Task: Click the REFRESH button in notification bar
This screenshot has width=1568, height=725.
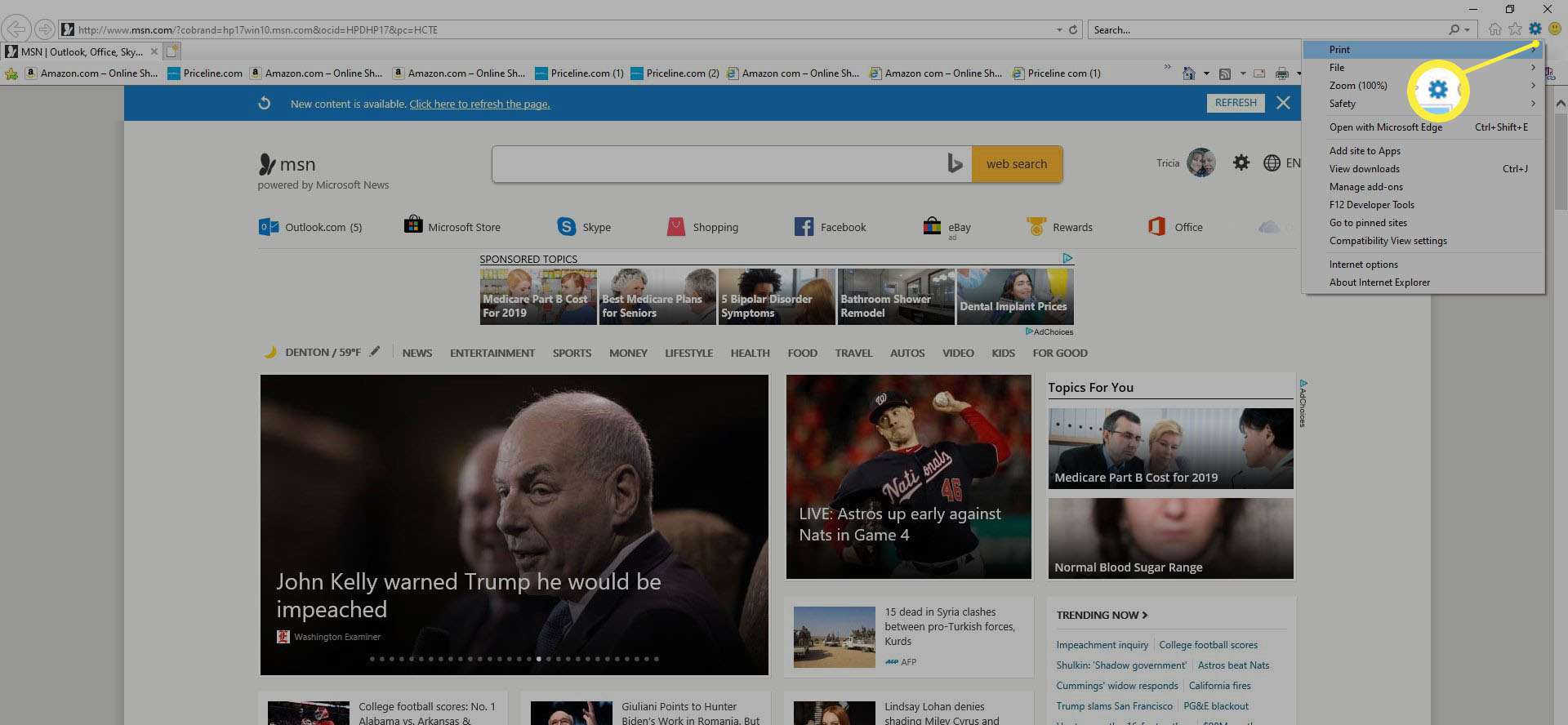Action: [1235, 103]
